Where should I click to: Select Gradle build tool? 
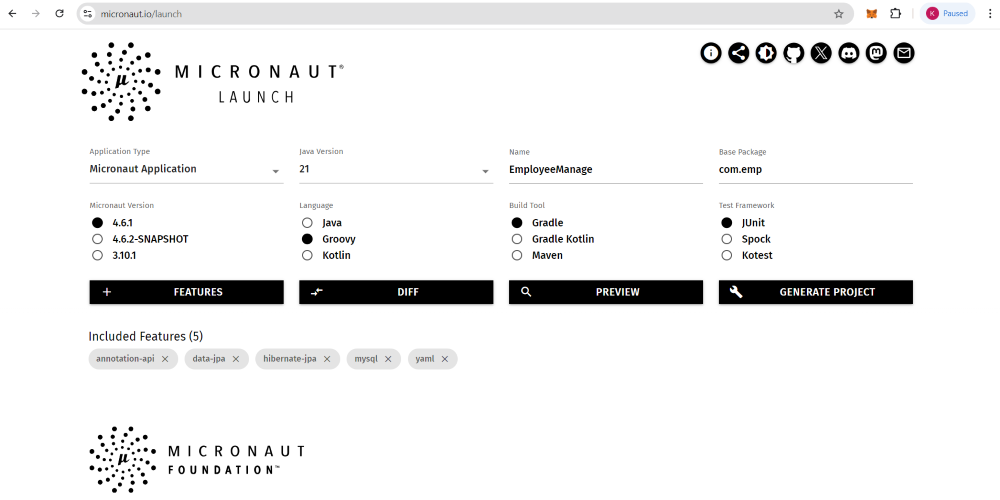pos(517,223)
